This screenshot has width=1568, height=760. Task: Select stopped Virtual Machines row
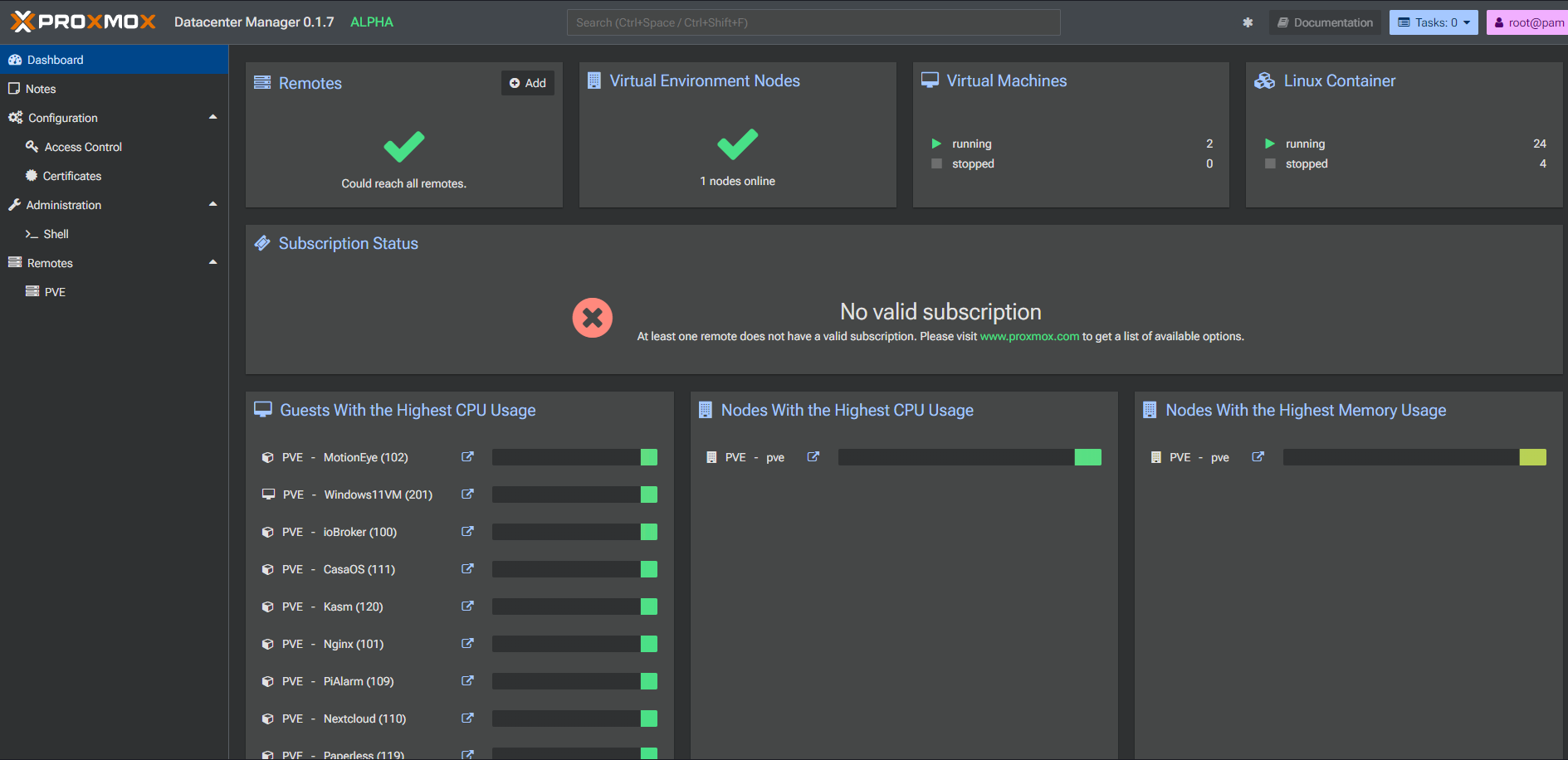tap(1072, 163)
